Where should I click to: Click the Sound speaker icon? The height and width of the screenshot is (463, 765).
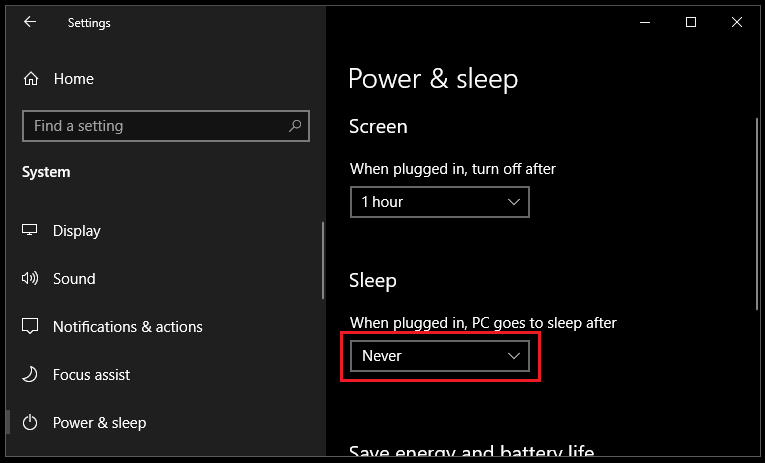point(31,279)
